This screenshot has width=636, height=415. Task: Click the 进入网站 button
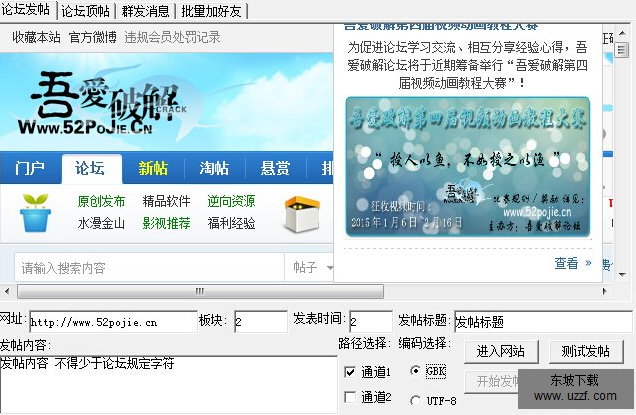pyautogui.click(x=501, y=351)
